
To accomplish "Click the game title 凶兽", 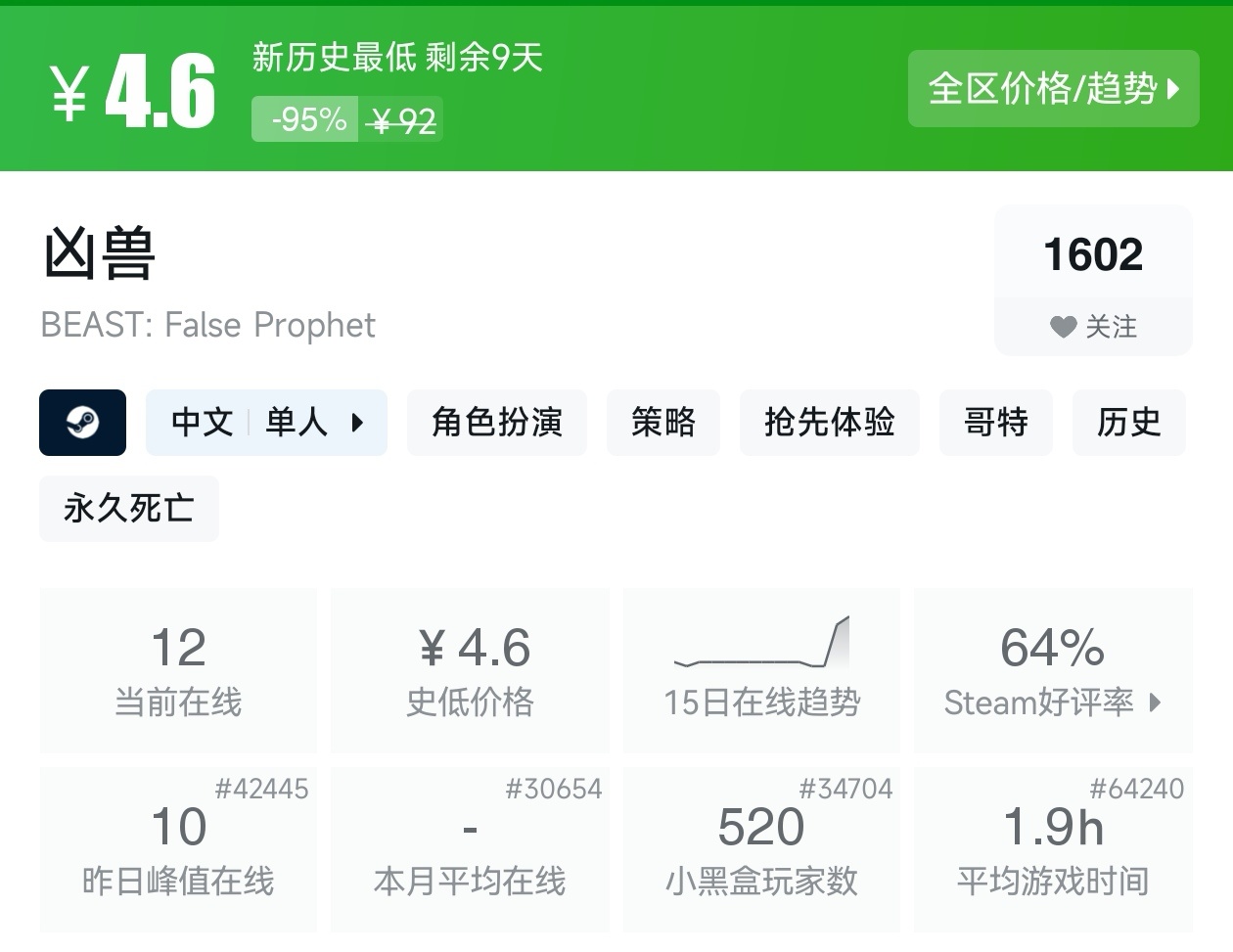I will tap(99, 254).
